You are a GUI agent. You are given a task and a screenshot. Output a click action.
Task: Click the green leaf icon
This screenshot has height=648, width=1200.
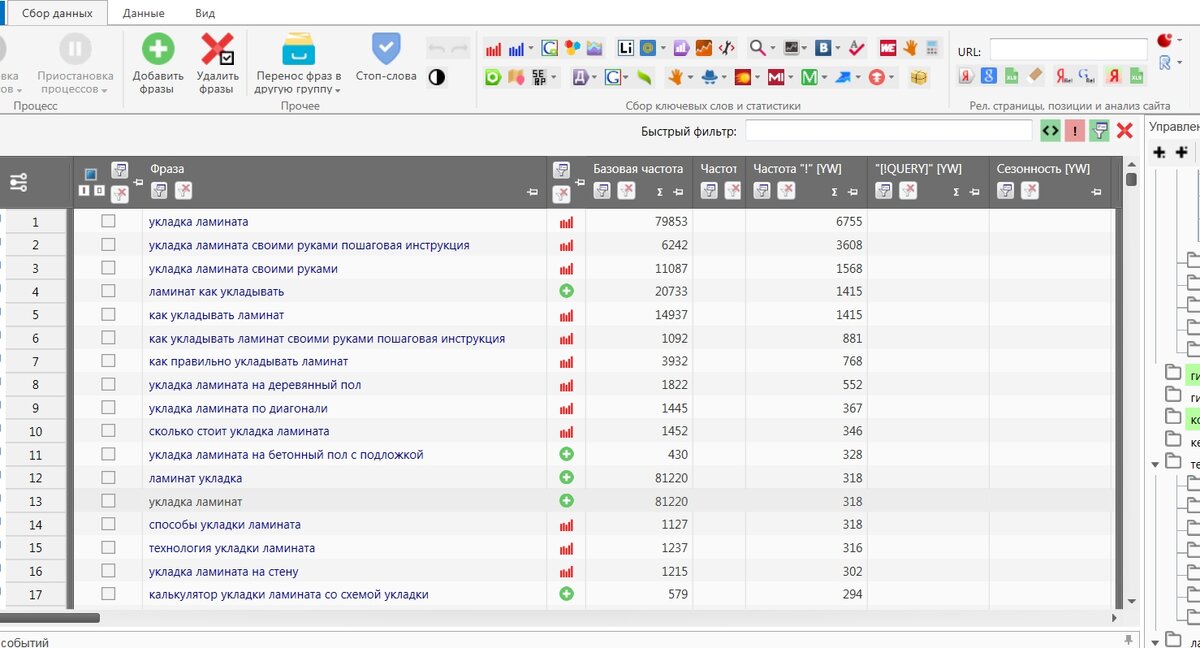point(644,77)
